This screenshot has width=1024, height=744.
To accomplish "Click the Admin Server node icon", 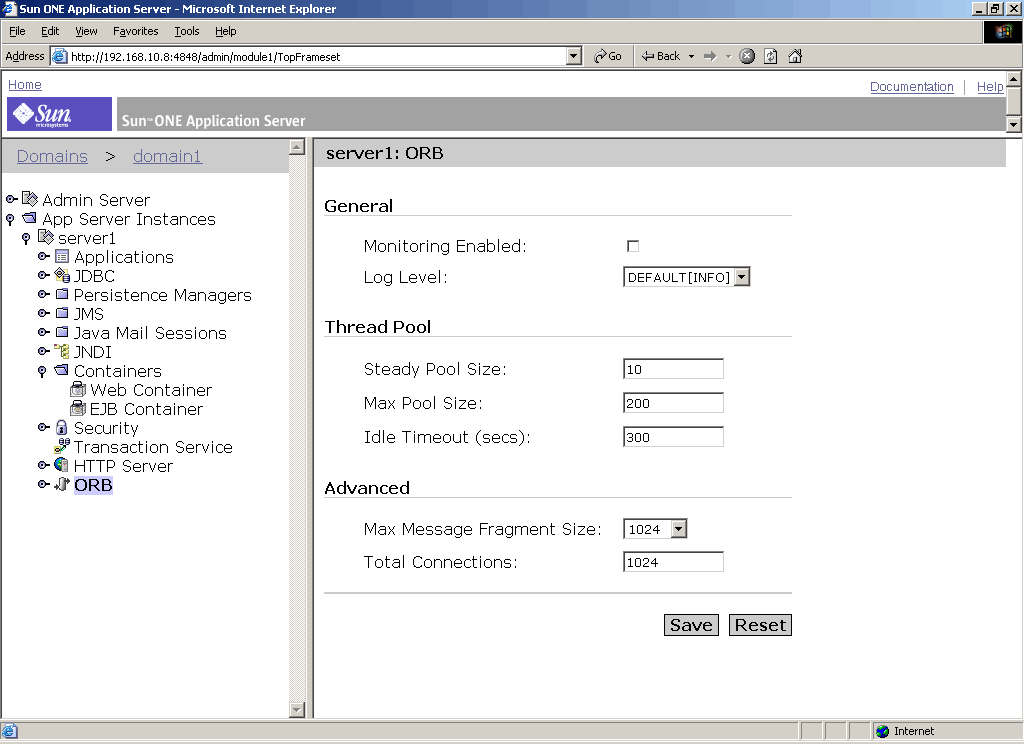I will (30, 199).
